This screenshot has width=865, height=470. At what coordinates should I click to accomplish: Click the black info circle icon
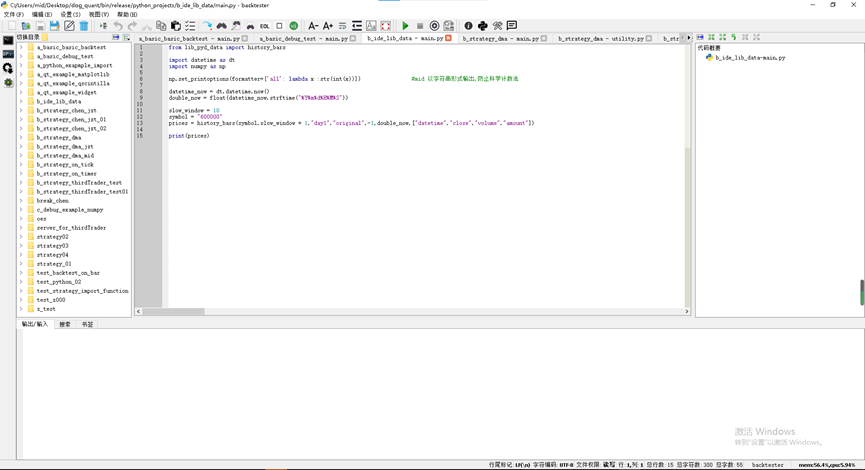tap(468, 26)
